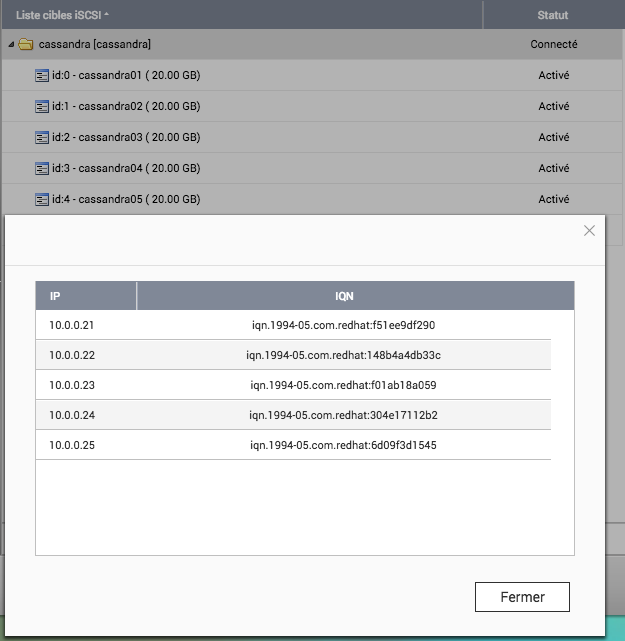Image resolution: width=625 pixels, height=641 pixels.
Task: Click IQN ending f01ab18a059
Action: (343, 385)
